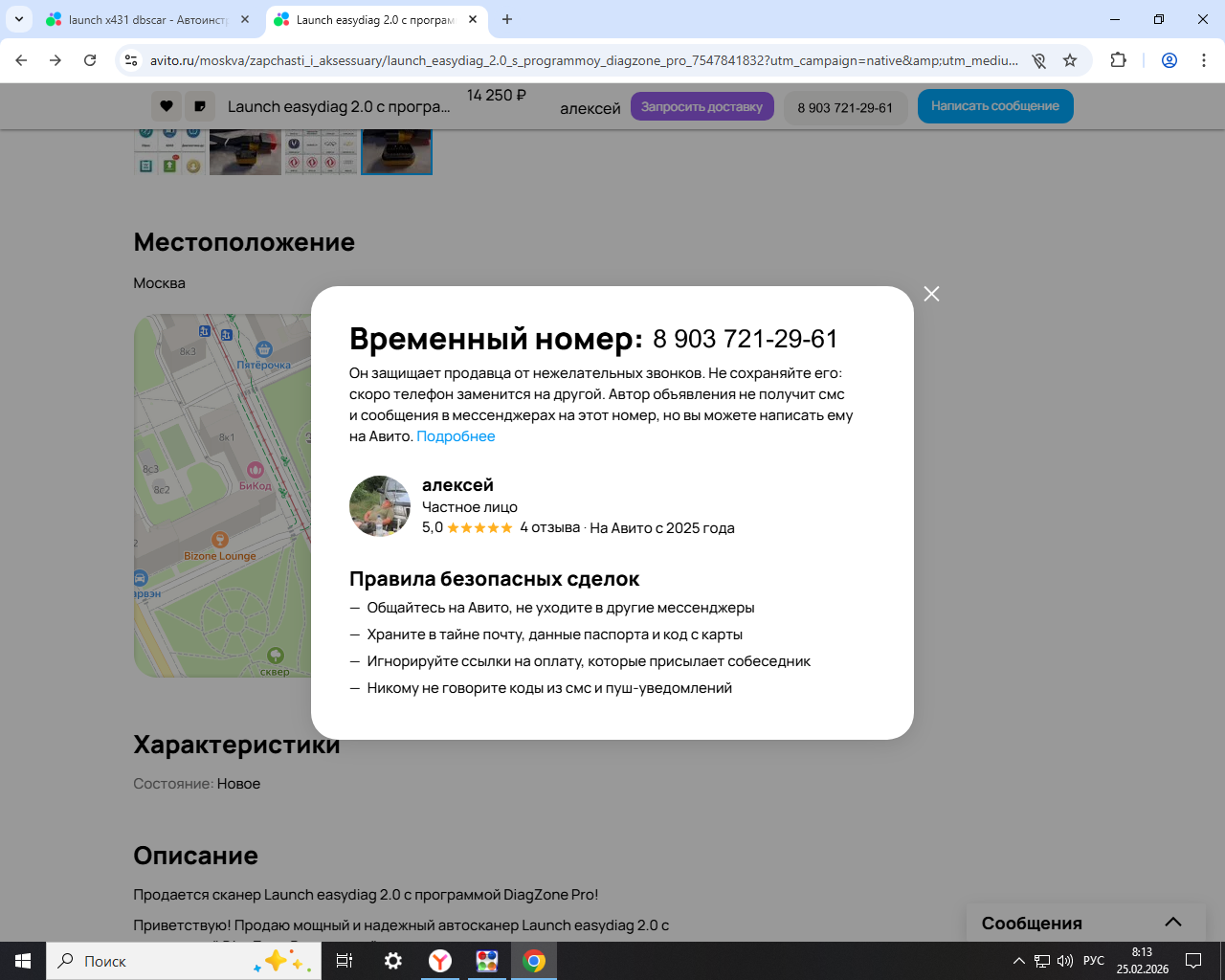Open the Подробнее link in popup

click(456, 436)
